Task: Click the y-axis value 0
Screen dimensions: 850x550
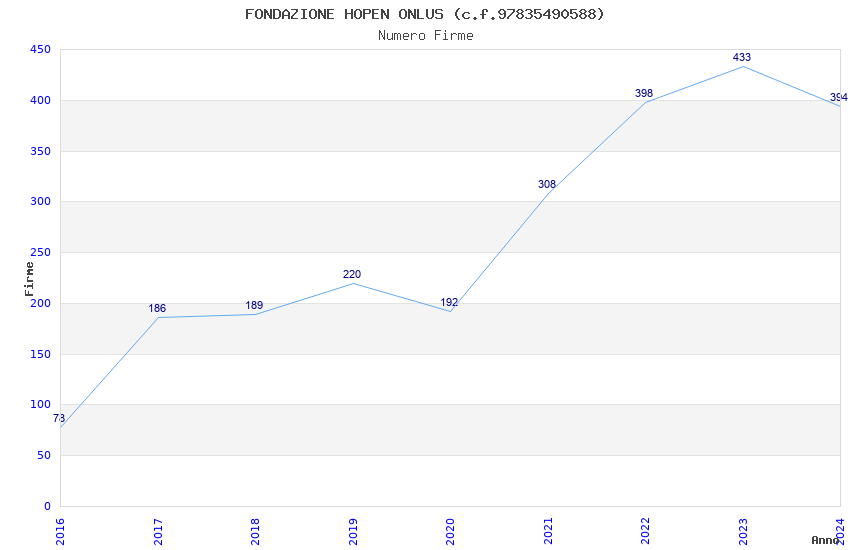Action: (x=48, y=506)
